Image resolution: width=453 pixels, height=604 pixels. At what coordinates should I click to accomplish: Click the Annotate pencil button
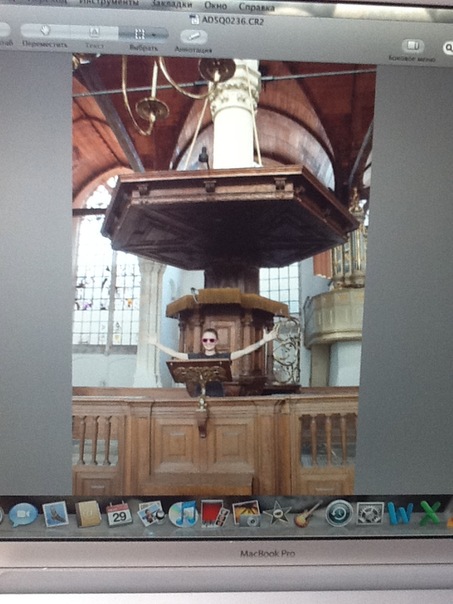[x=194, y=37]
